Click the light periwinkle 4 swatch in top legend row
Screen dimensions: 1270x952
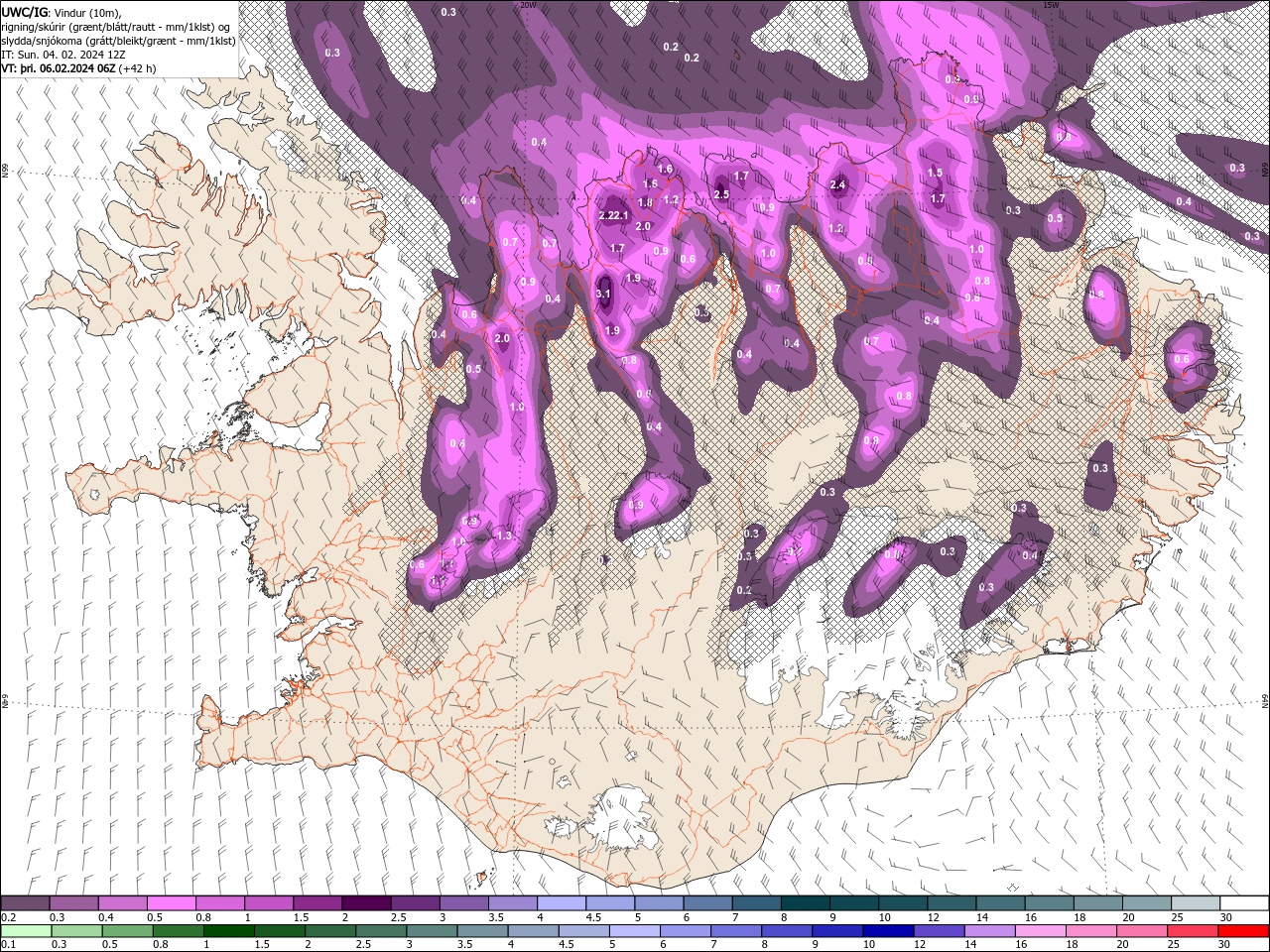click(x=562, y=903)
